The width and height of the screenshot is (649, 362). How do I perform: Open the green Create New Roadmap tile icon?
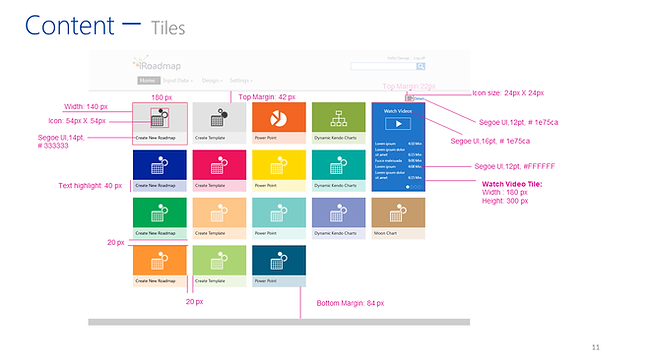[x=160, y=213]
